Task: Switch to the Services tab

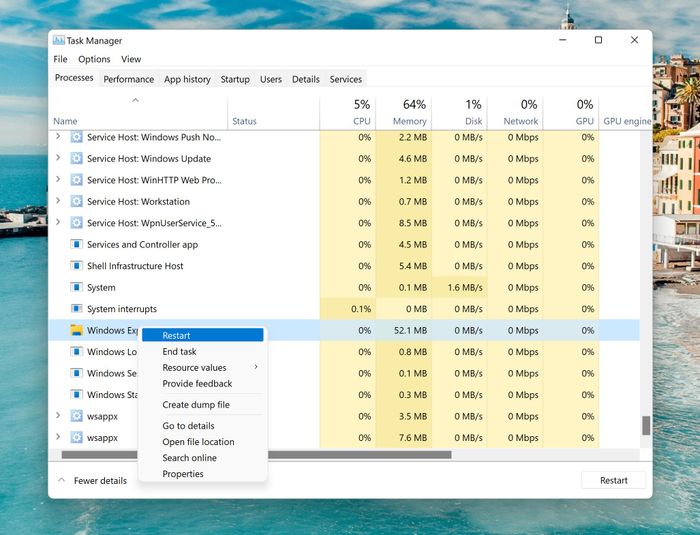Action: click(x=346, y=79)
